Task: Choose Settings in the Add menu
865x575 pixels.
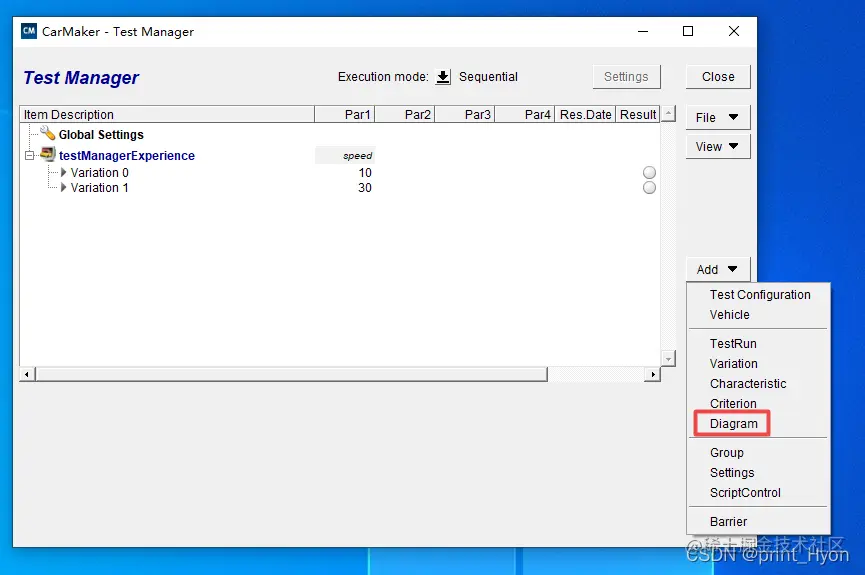Action: (731, 473)
